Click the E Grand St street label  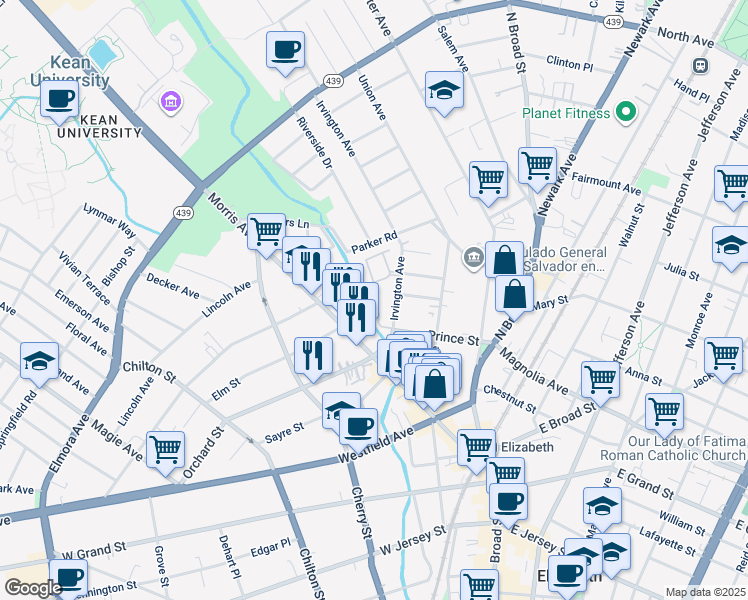click(645, 484)
